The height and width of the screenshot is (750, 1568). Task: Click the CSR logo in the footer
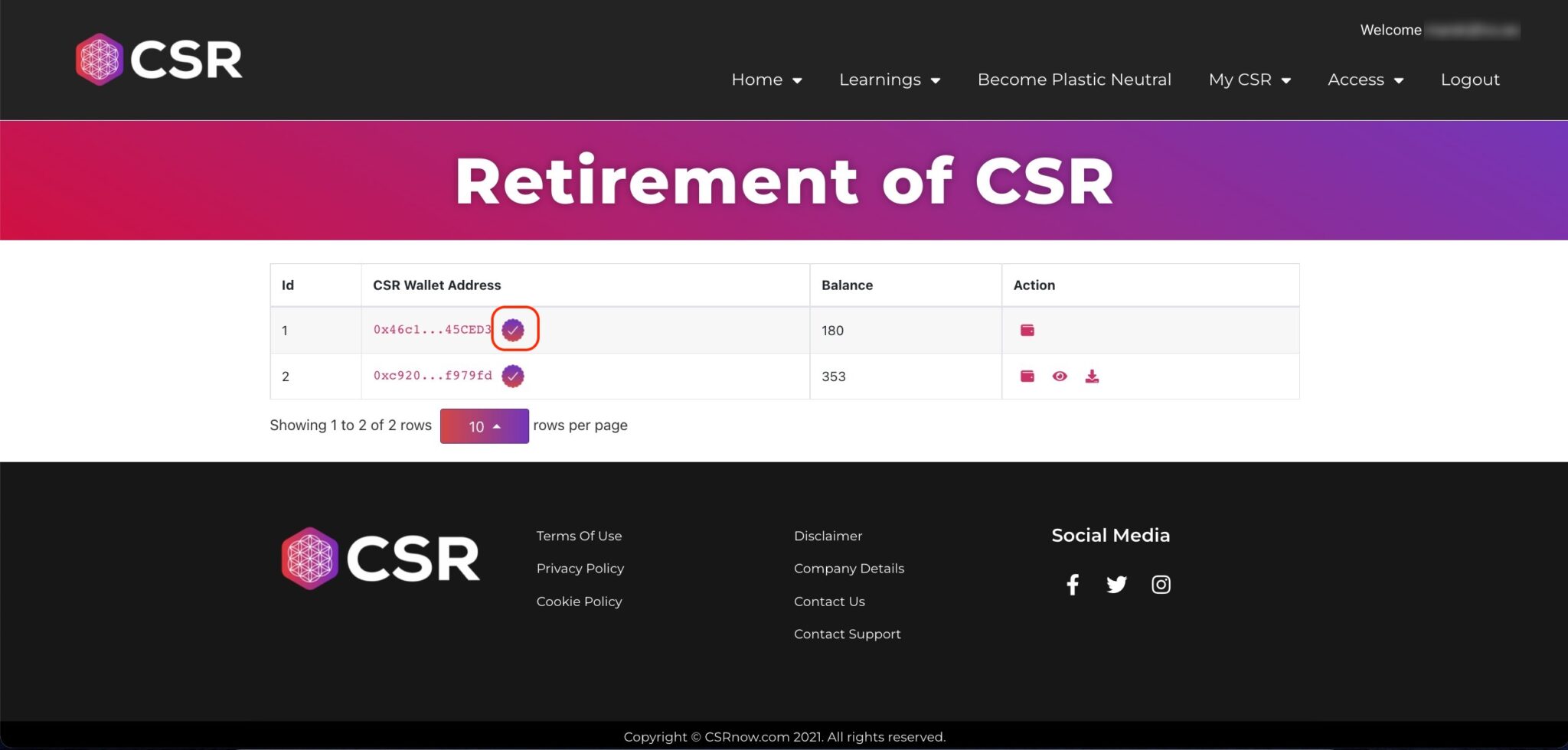pos(380,556)
